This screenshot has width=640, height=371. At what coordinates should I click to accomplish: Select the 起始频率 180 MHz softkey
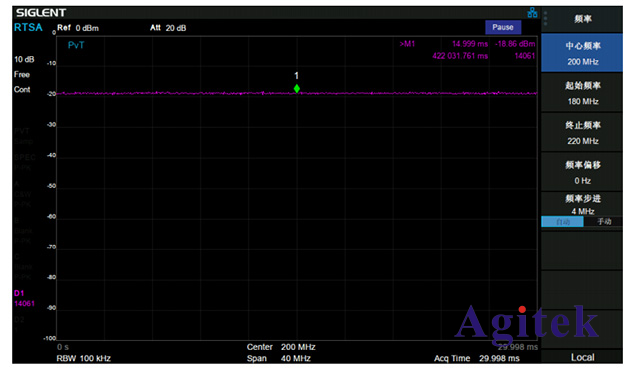click(x=582, y=93)
